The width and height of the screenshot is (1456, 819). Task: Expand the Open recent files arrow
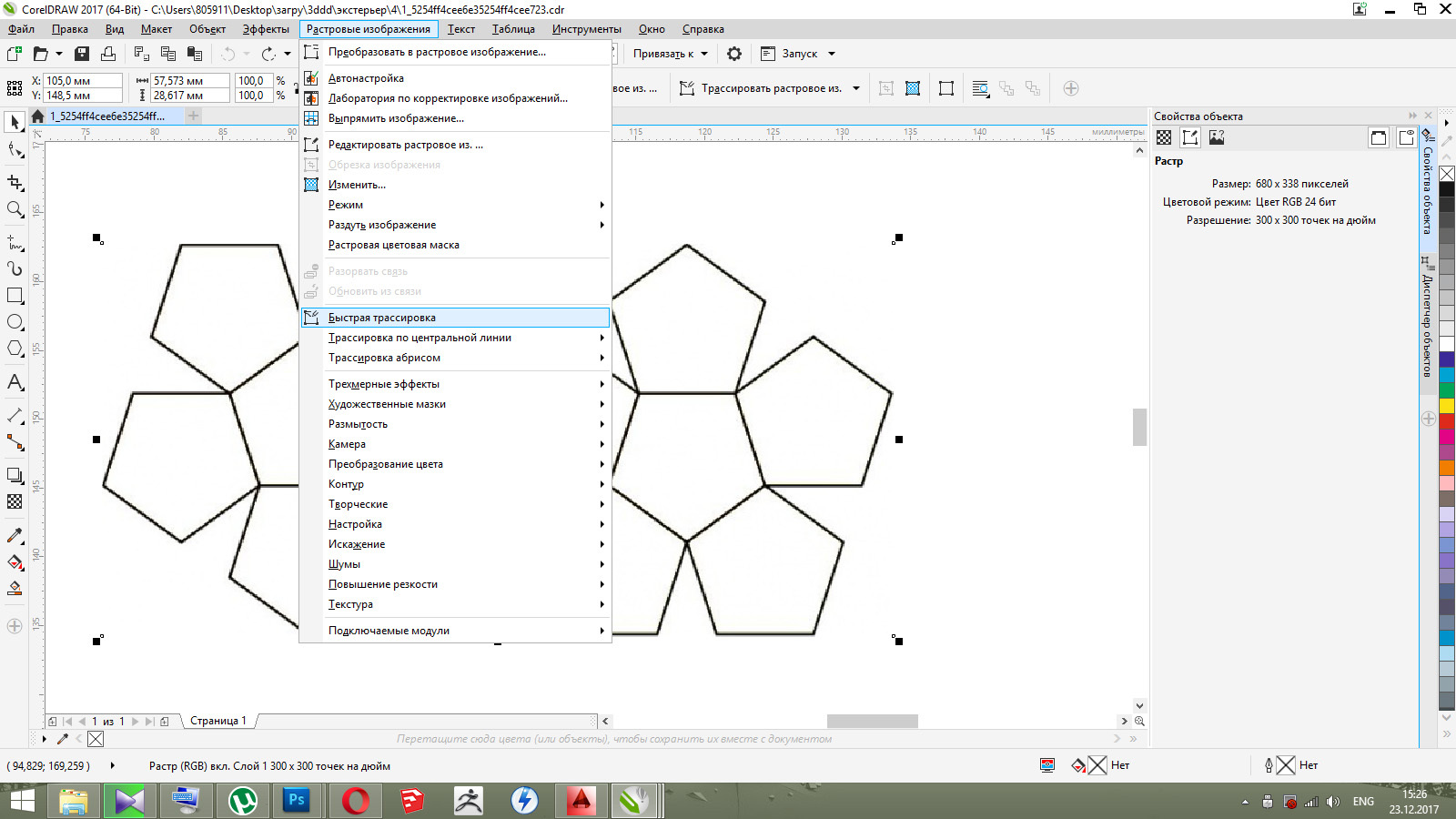pos(59,54)
